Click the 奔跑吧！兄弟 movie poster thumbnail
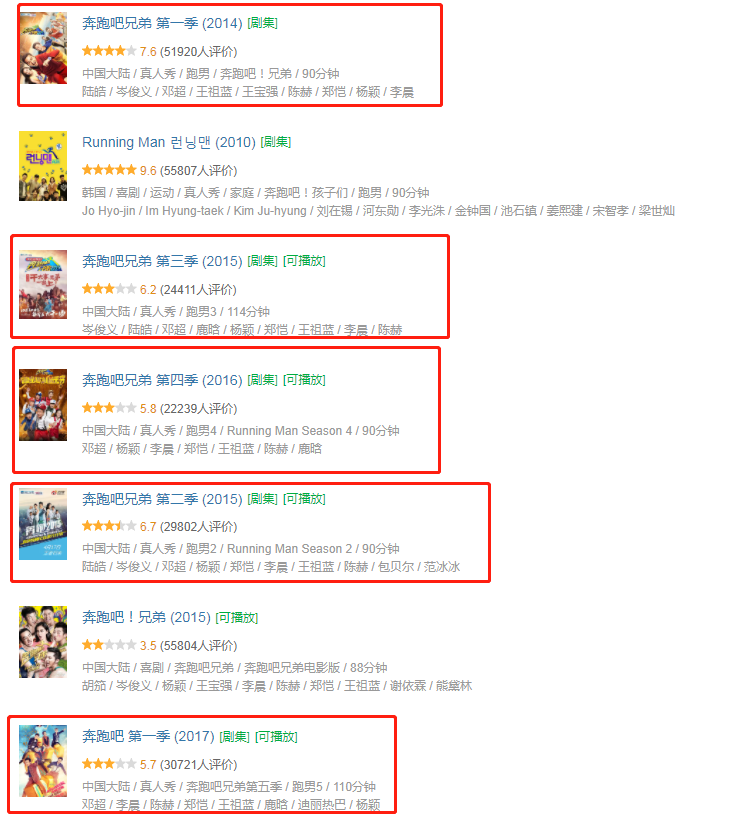The height and width of the screenshot is (815, 748). tap(43, 642)
